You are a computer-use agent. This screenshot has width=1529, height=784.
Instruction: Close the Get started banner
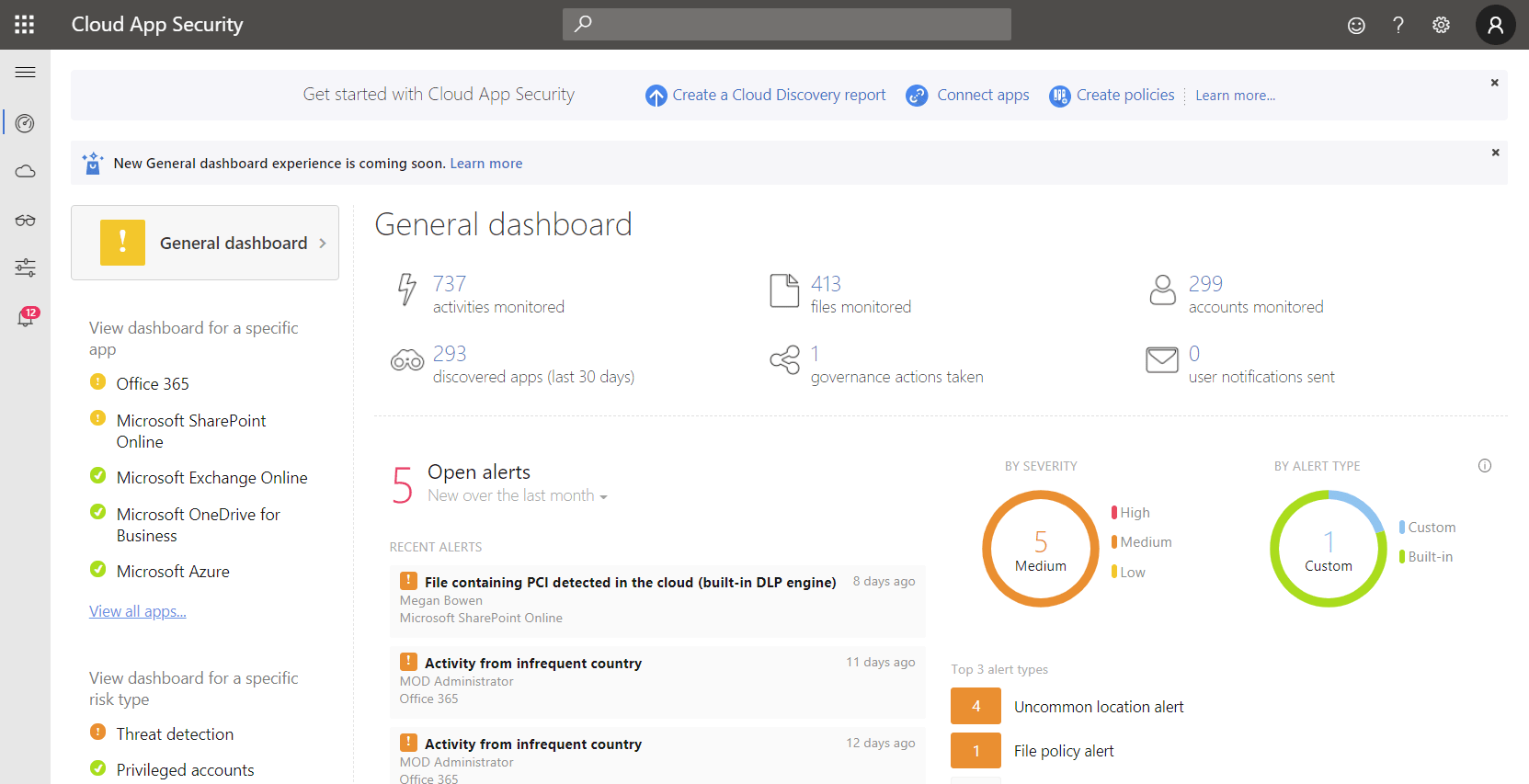pyautogui.click(x=1495, y=83)
